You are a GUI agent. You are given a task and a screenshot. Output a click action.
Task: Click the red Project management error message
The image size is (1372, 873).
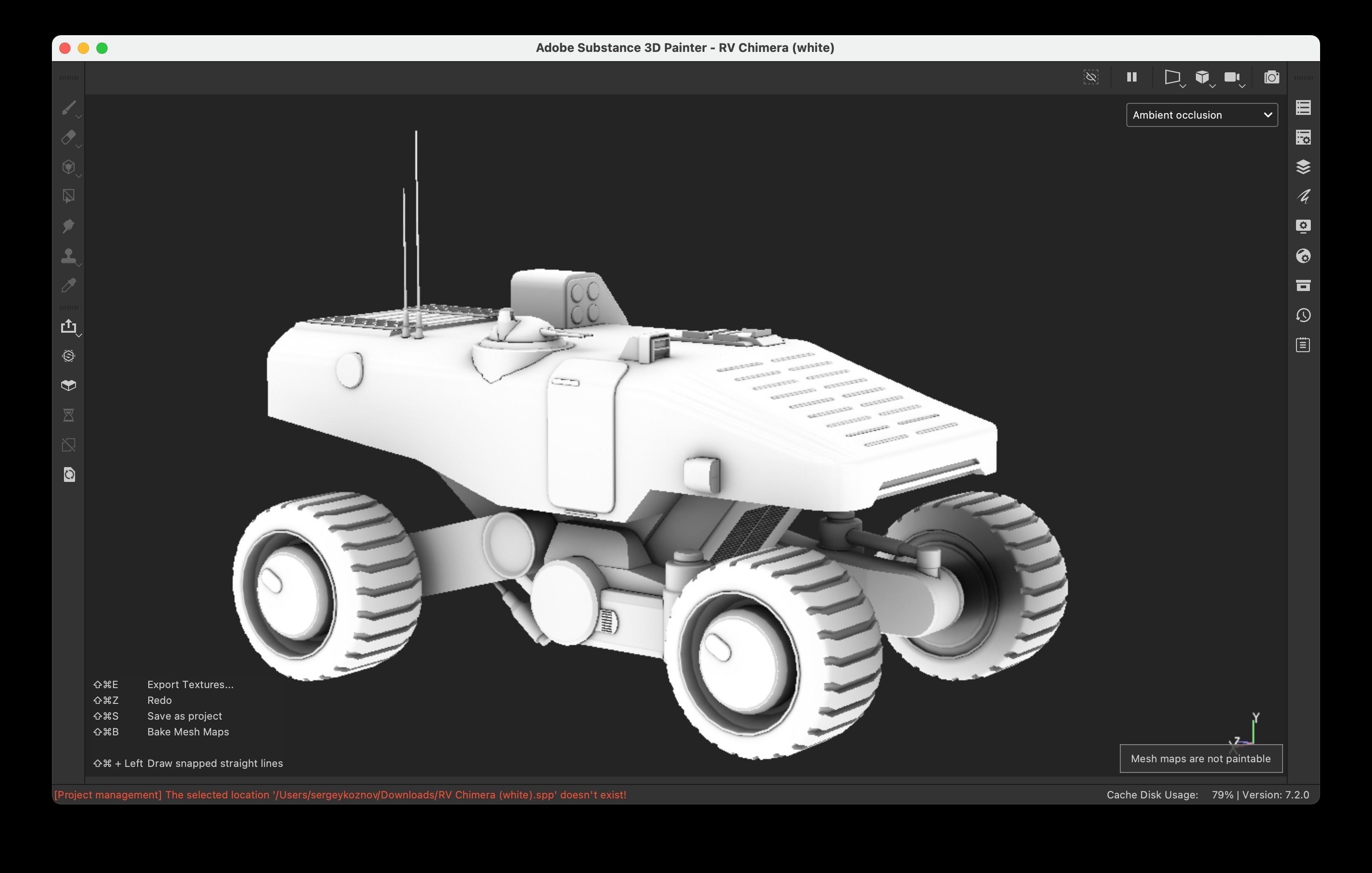coord(340,794)
